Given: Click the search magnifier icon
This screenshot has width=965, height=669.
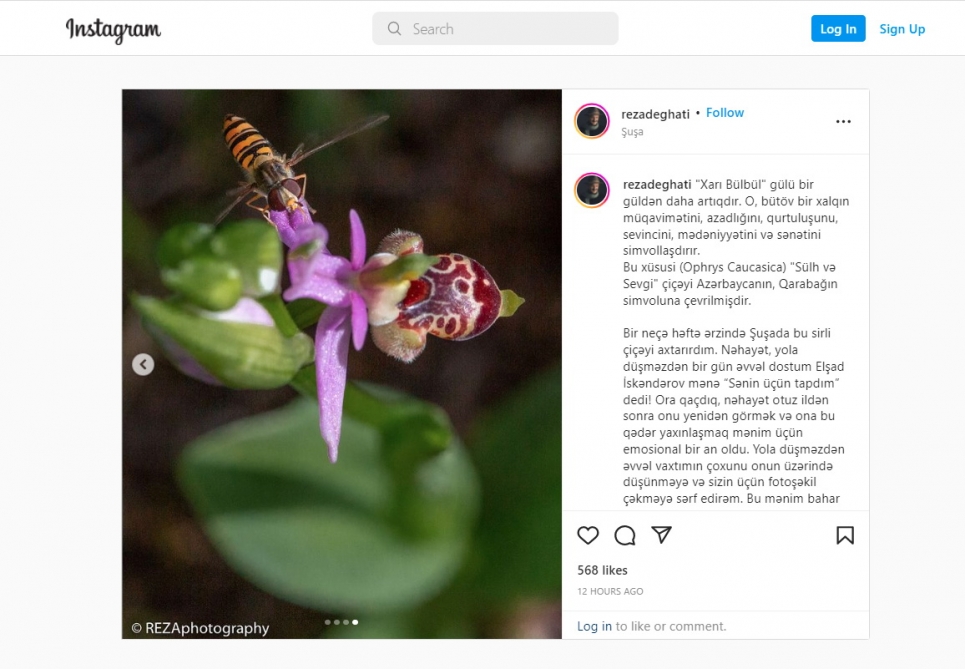Looking at the screenshot, I should point(395,29).
